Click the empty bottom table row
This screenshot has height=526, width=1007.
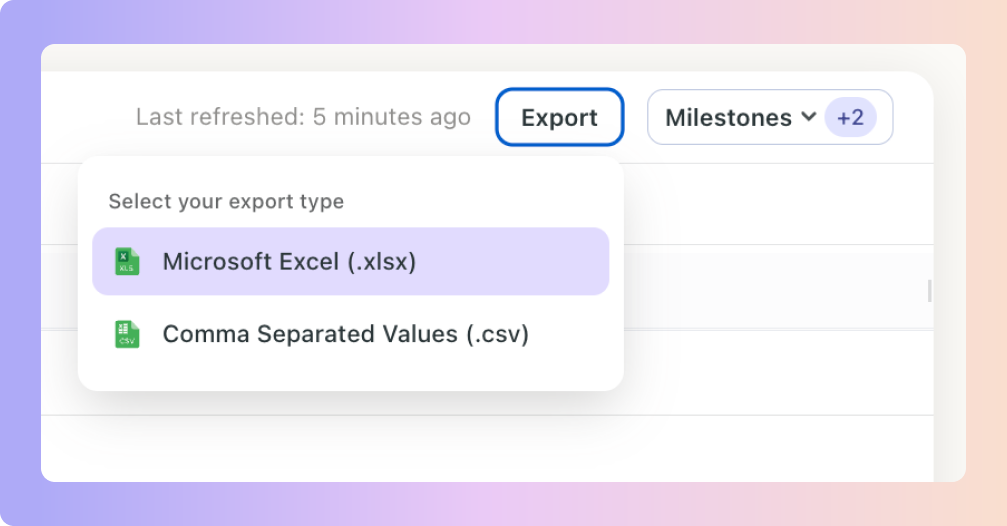click(x=487, y=448)
